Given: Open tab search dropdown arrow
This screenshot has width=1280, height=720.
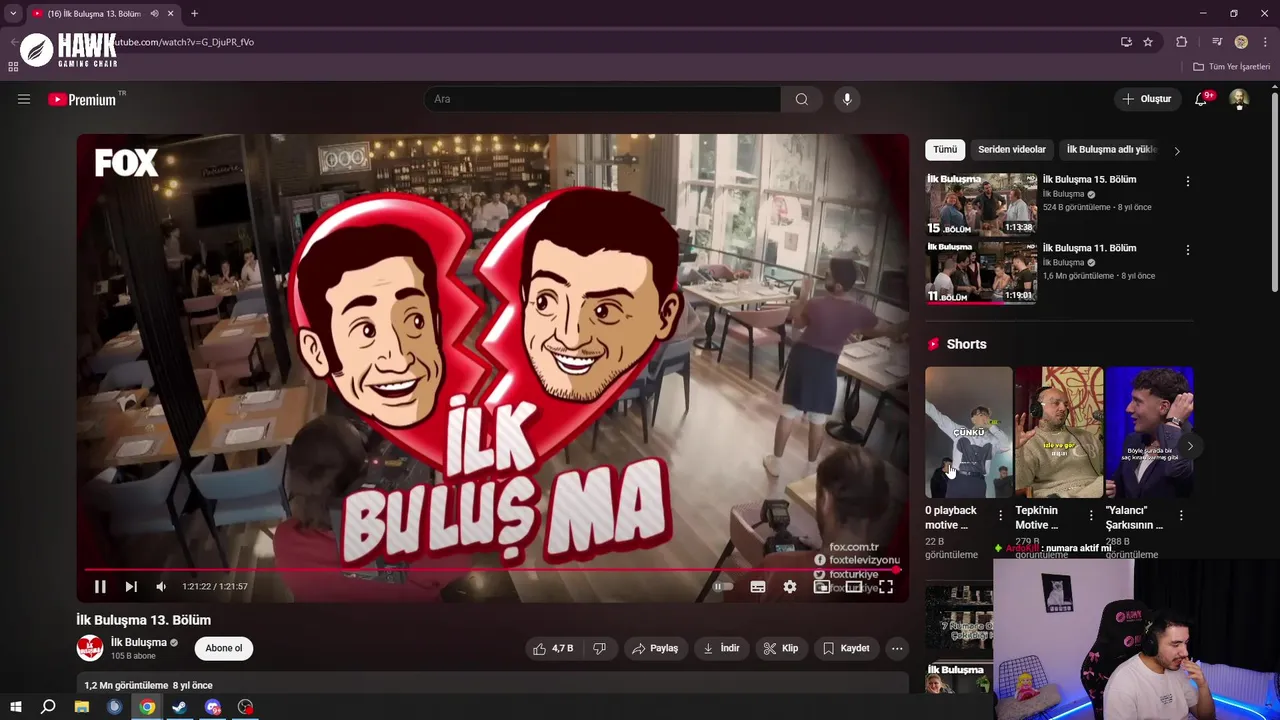Looking at the screenshot, I should pos(13,13).
